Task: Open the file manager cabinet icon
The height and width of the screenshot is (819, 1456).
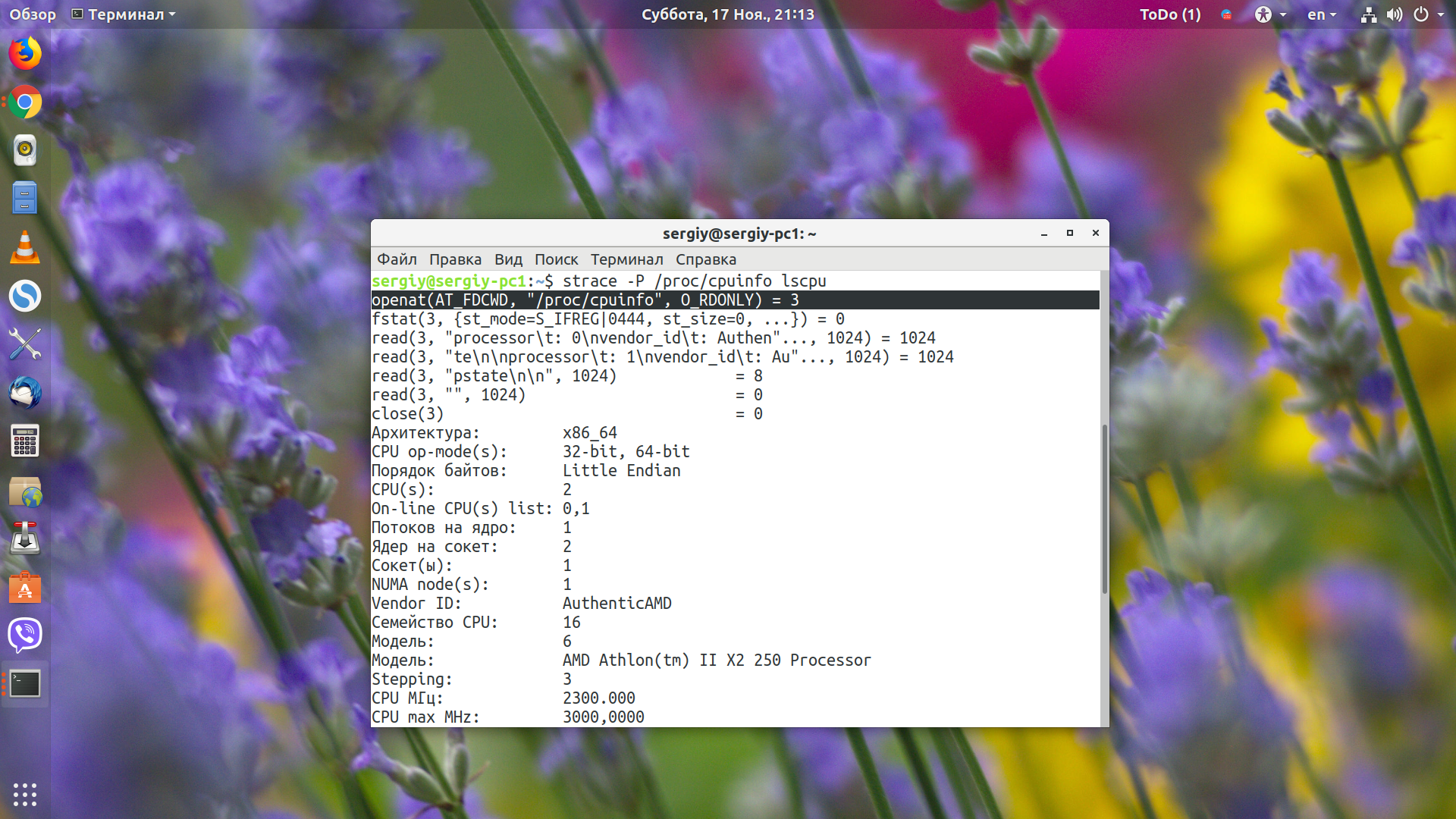Action: click(25, 199)
